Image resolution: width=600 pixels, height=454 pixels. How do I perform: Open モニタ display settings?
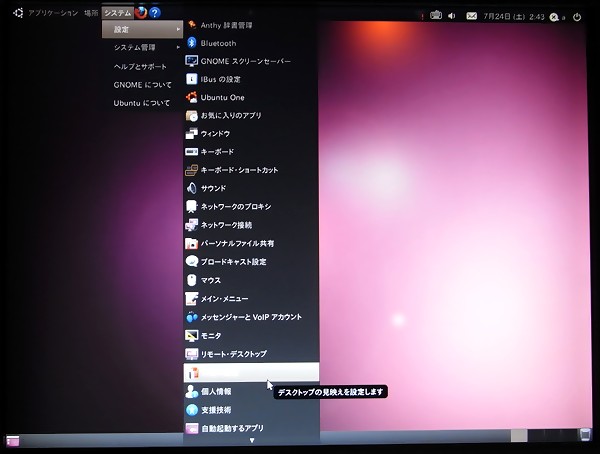251,336
